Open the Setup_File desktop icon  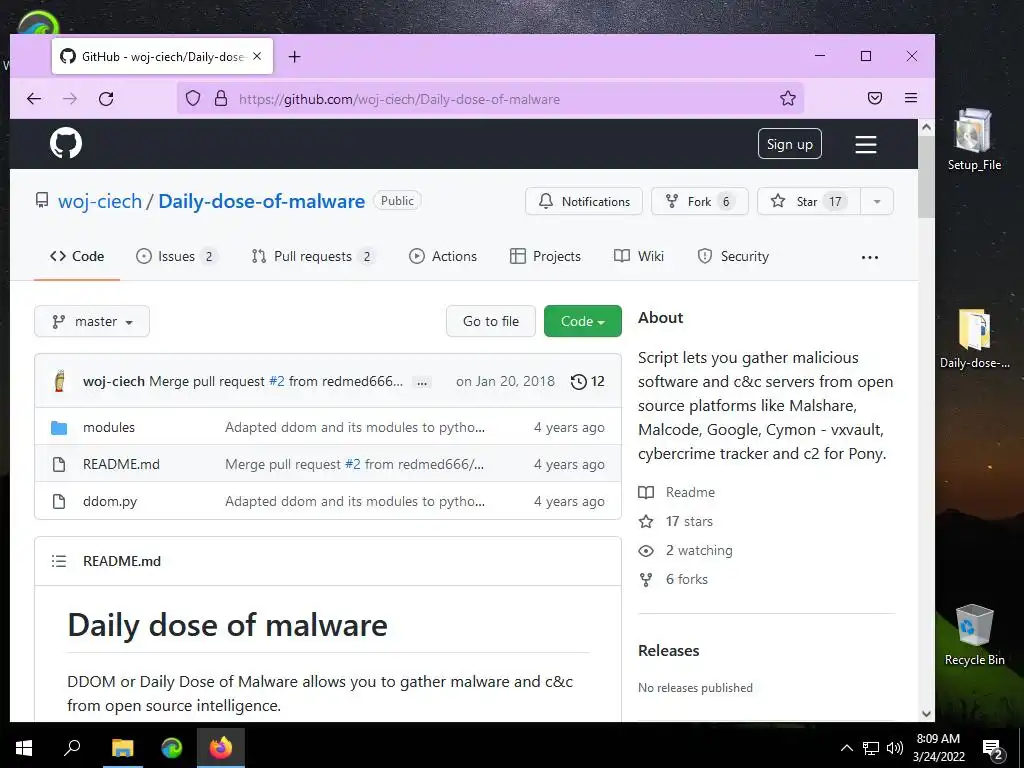(x=974, y=139)
